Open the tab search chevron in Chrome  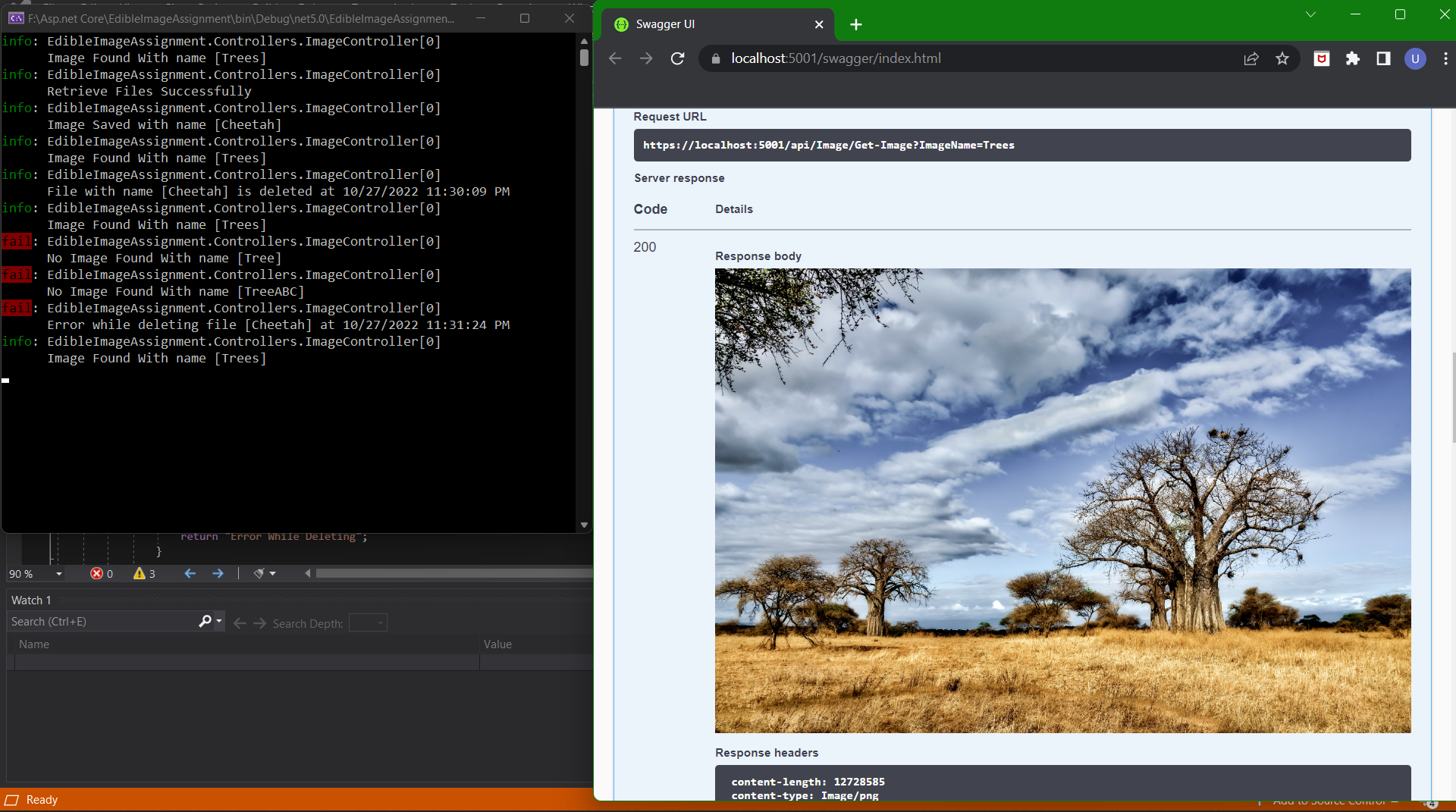(x=1310, y=14)
